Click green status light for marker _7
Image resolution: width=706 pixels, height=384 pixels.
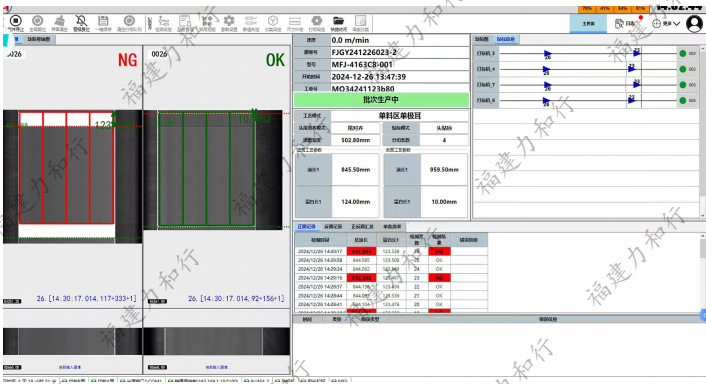[683, 85]
